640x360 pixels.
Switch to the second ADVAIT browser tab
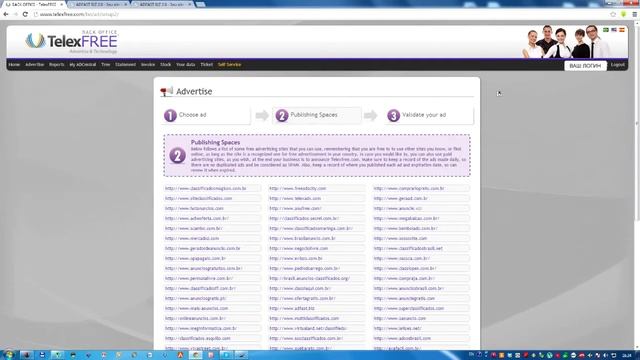point(98,4)
